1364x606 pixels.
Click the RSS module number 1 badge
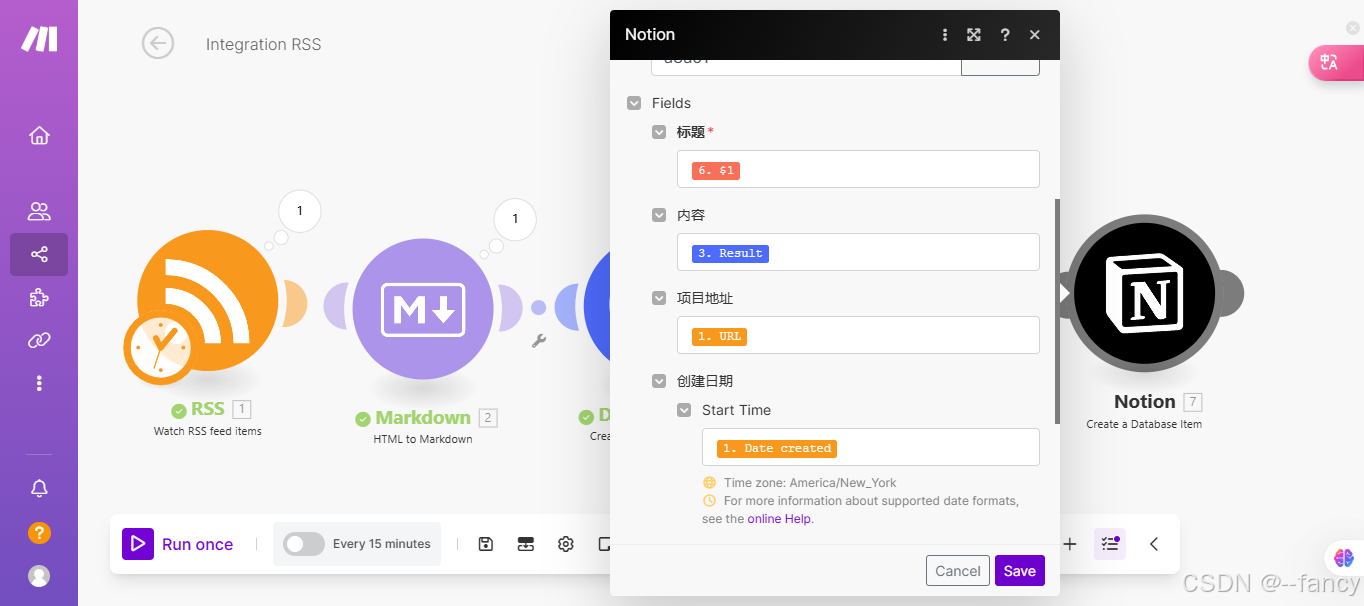(x=242, y=409)
